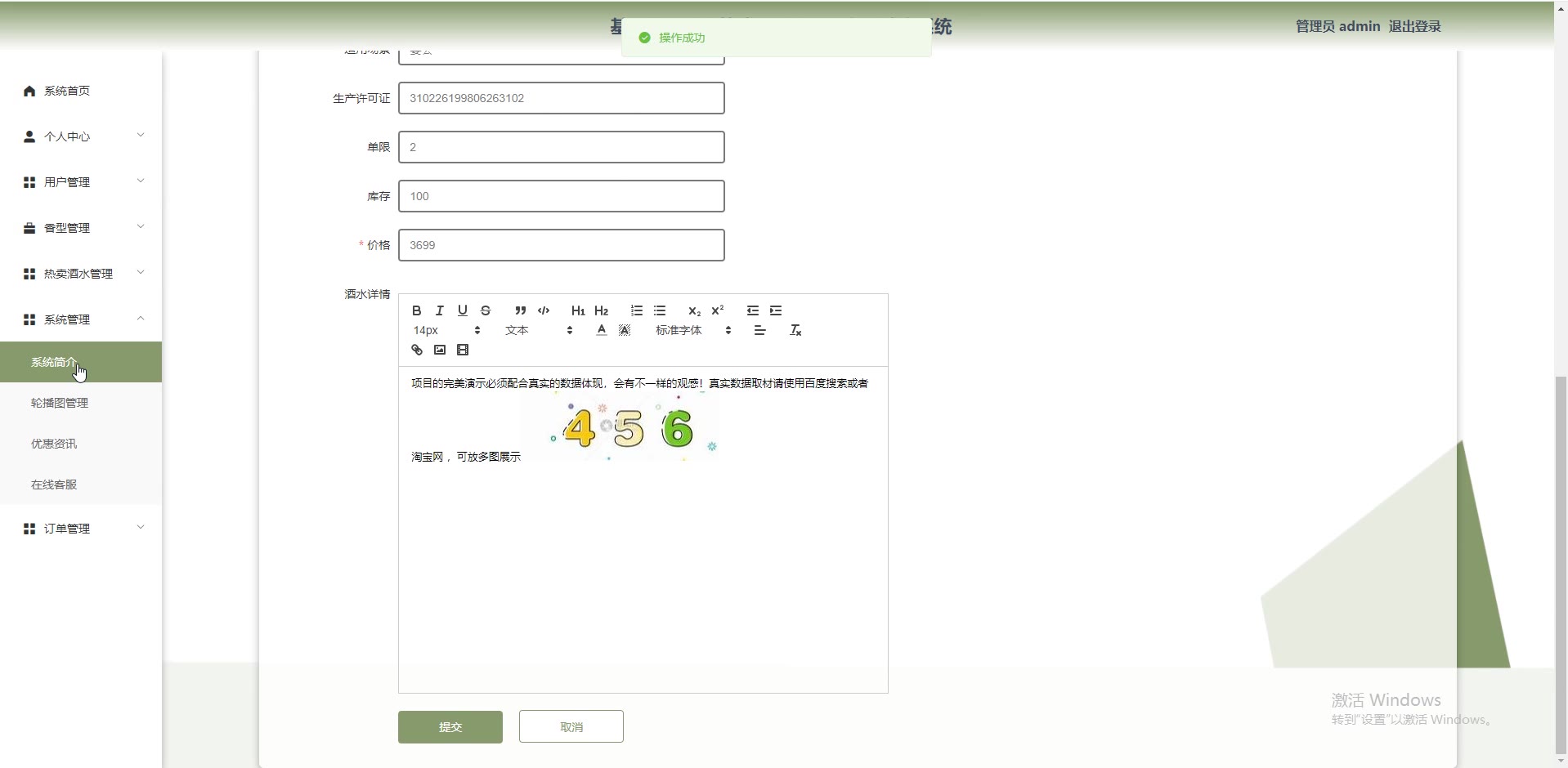Click the 提交 submit button

click(450, 727)
